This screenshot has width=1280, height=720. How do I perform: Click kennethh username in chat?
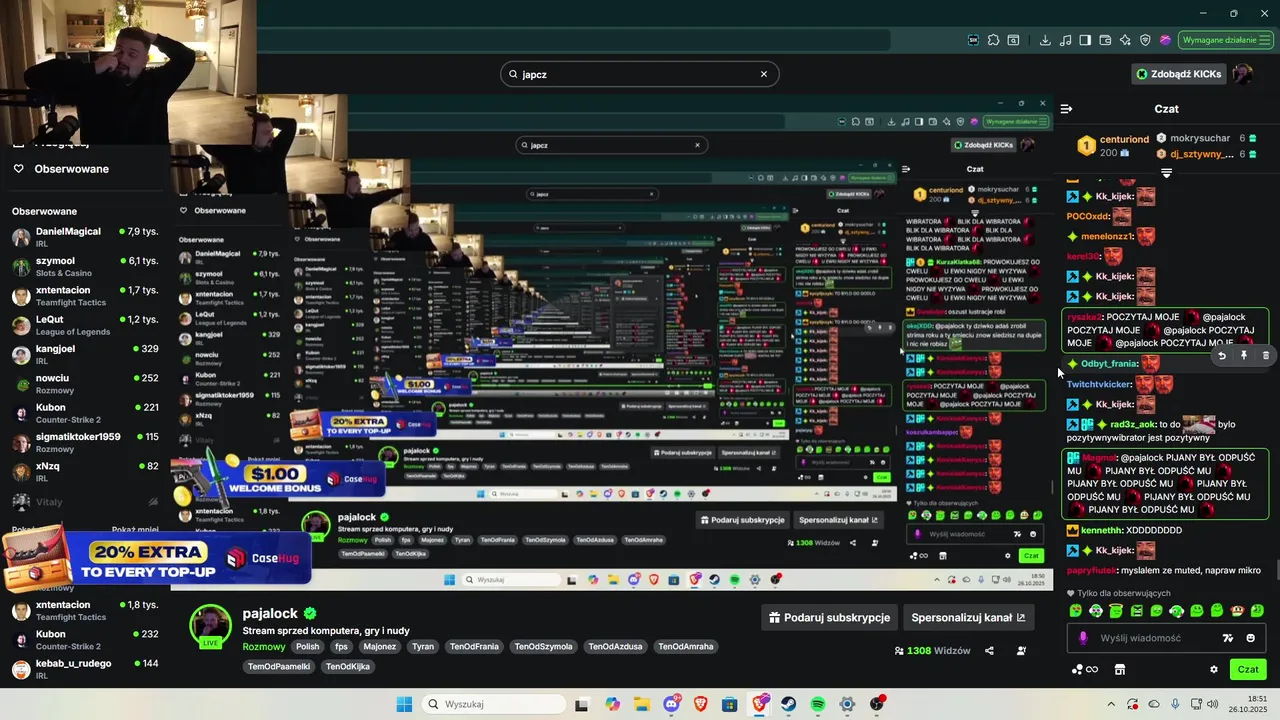(1102, 530)
